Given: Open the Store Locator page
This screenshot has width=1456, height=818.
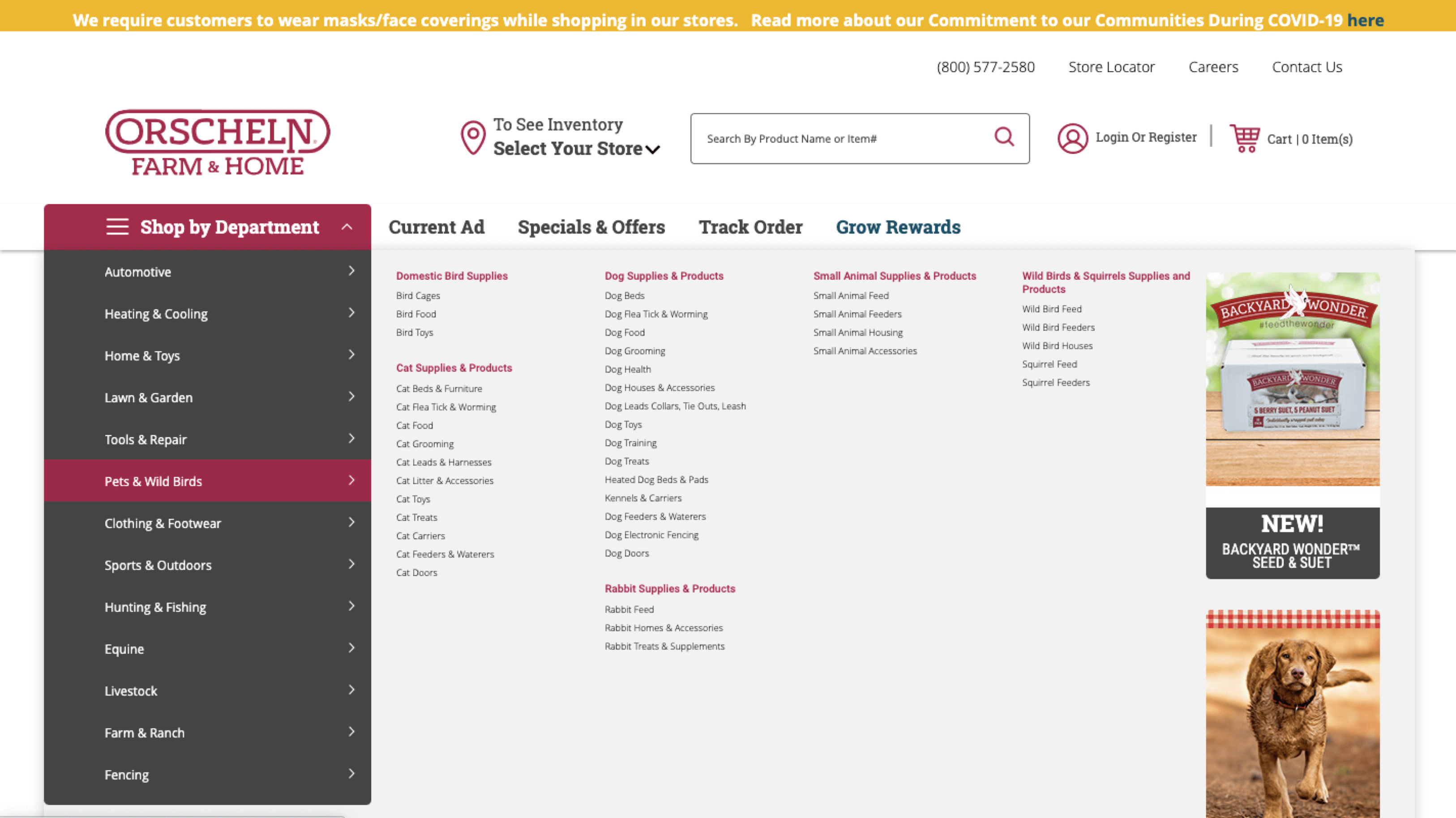Looking at the screenshot, I should point(1111,66).
